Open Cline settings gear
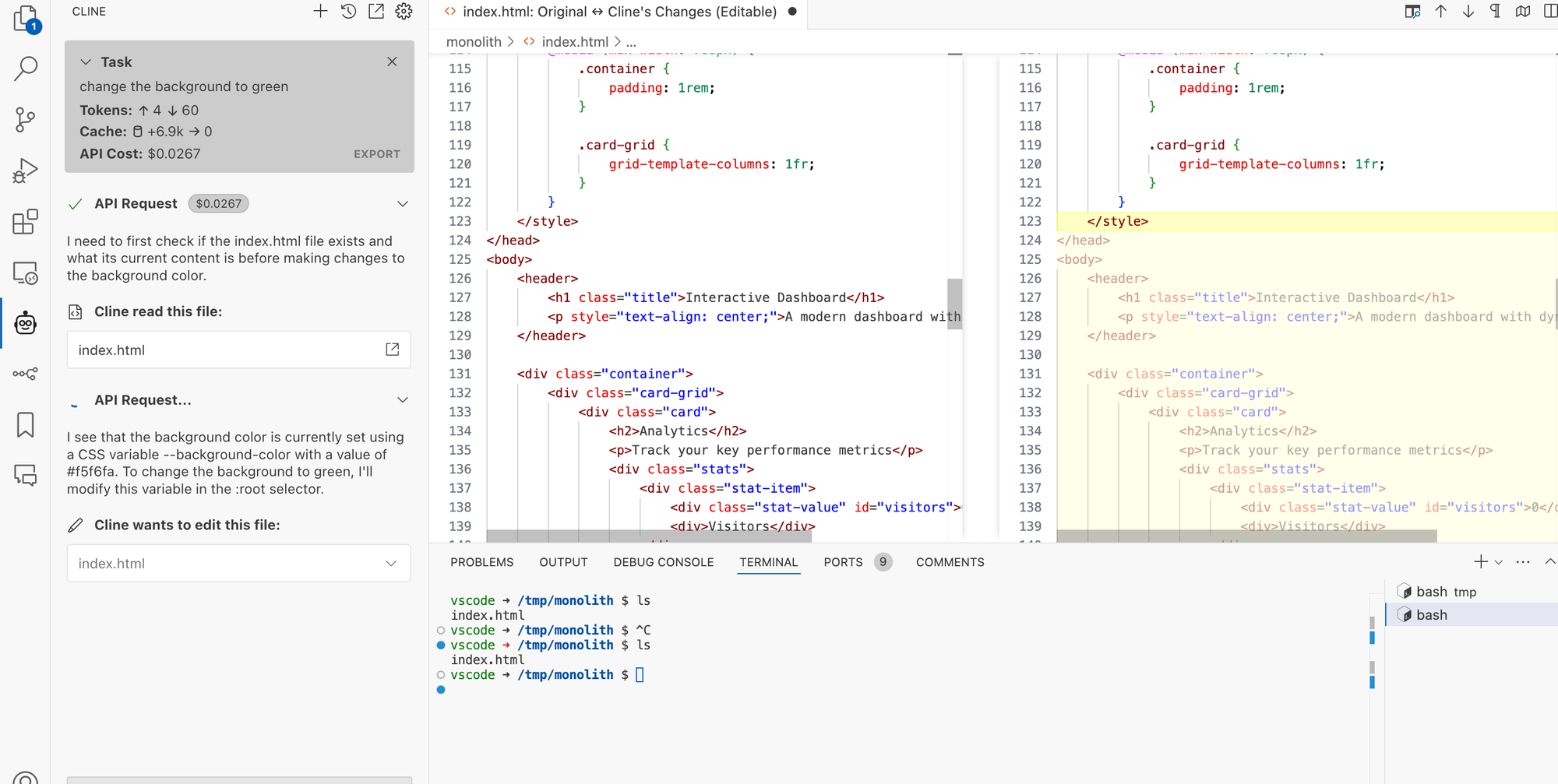Screen dimensions: 1558x784 (x=404, y=12)
